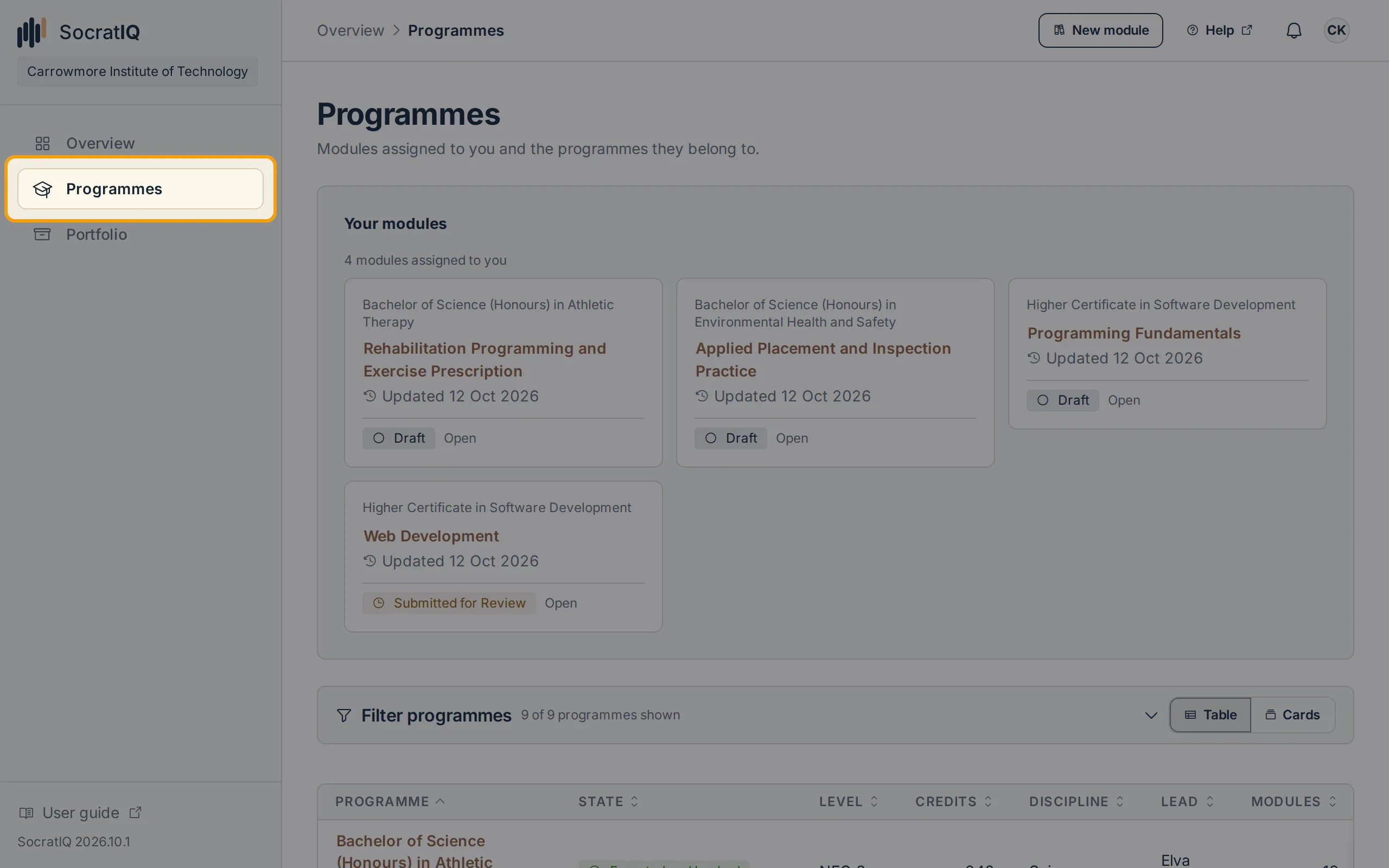Screen dimensions: 1389x868
Task: Sort by State column
Action: (608, 801)
